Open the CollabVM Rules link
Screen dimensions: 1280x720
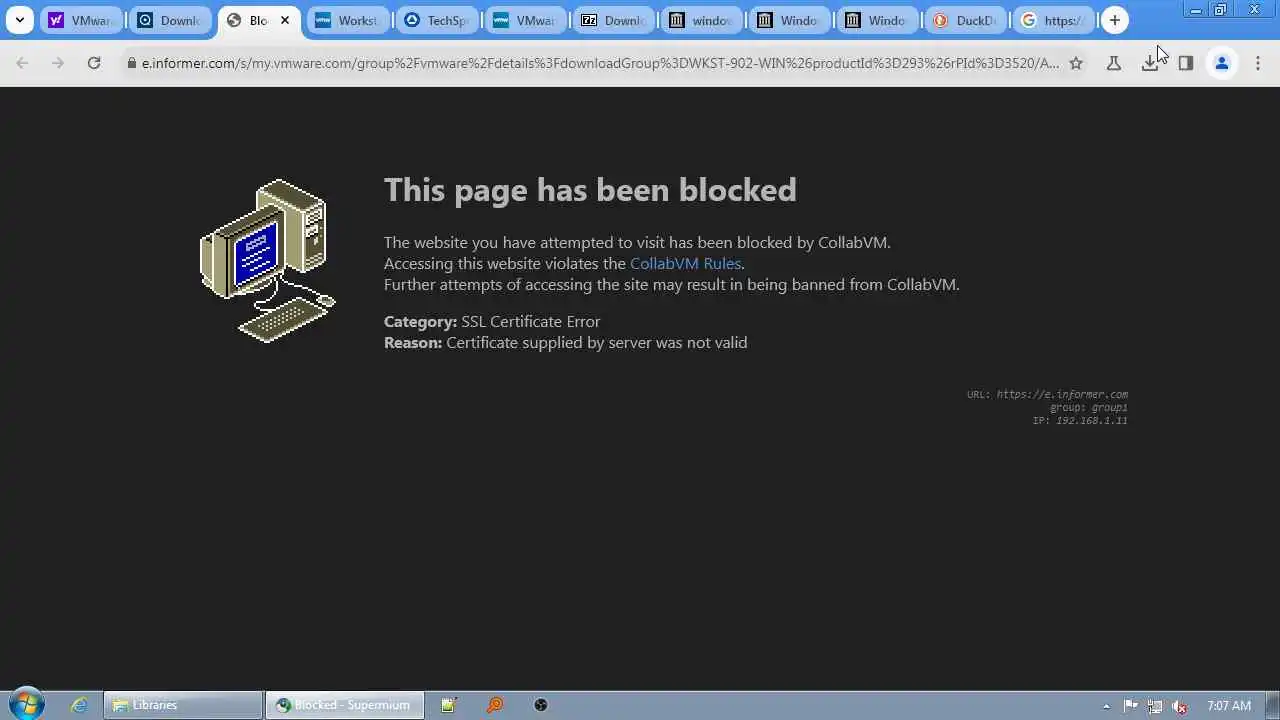click(x=685, y=263)
